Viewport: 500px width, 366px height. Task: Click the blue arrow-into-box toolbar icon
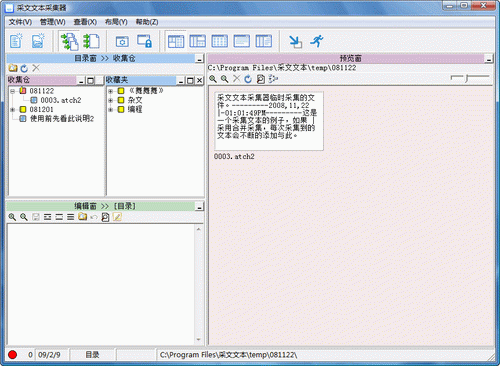(295, 41)
